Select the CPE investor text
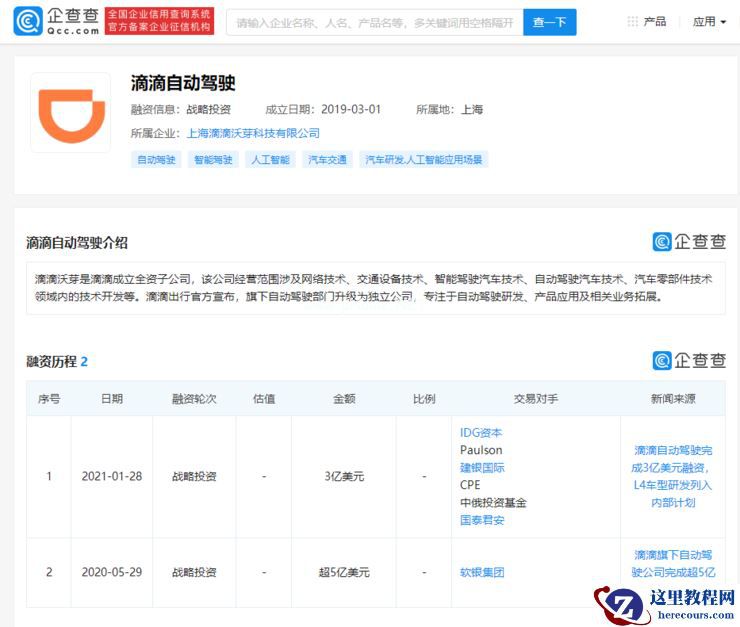This screenshot has width=740, height=627. point(470,485)
